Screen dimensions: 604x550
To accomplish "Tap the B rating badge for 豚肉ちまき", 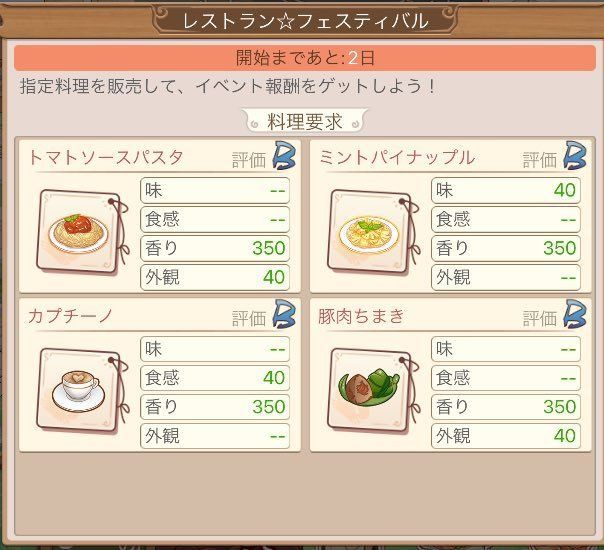I will point(573,316).
